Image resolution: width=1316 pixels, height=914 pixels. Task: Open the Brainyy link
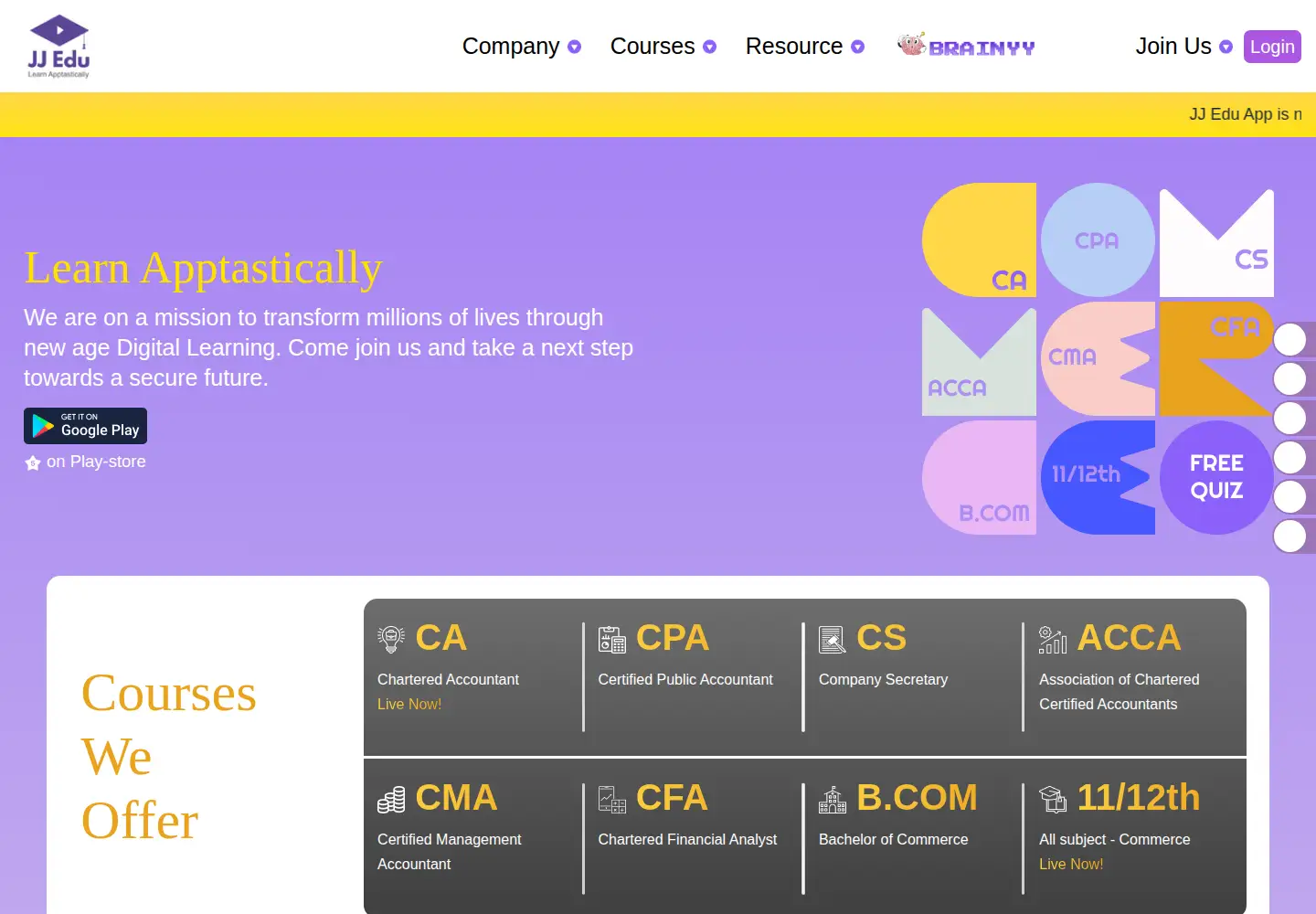point(966,46)
